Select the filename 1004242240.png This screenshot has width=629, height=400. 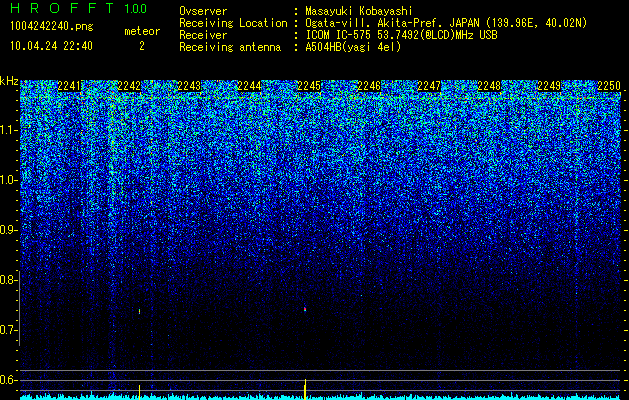point(52,27)
